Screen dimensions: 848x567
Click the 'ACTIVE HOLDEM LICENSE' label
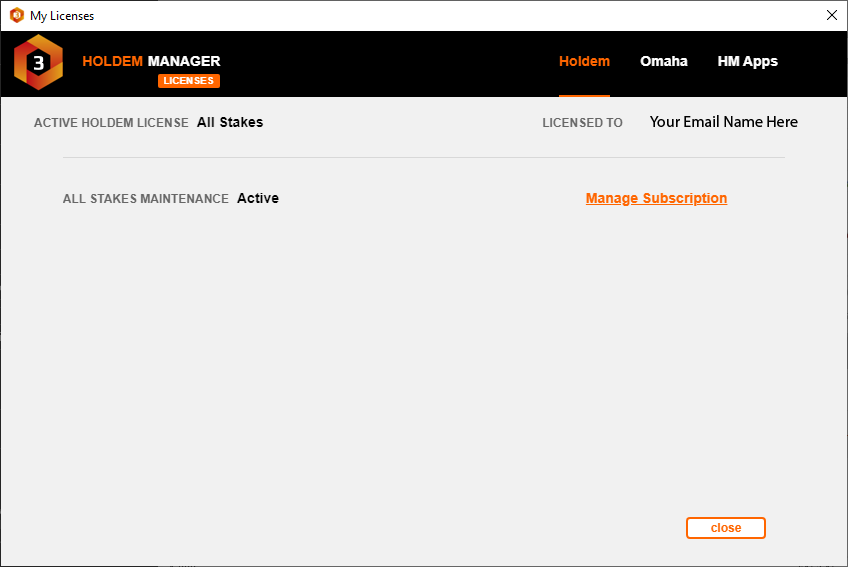coord(111,123)
